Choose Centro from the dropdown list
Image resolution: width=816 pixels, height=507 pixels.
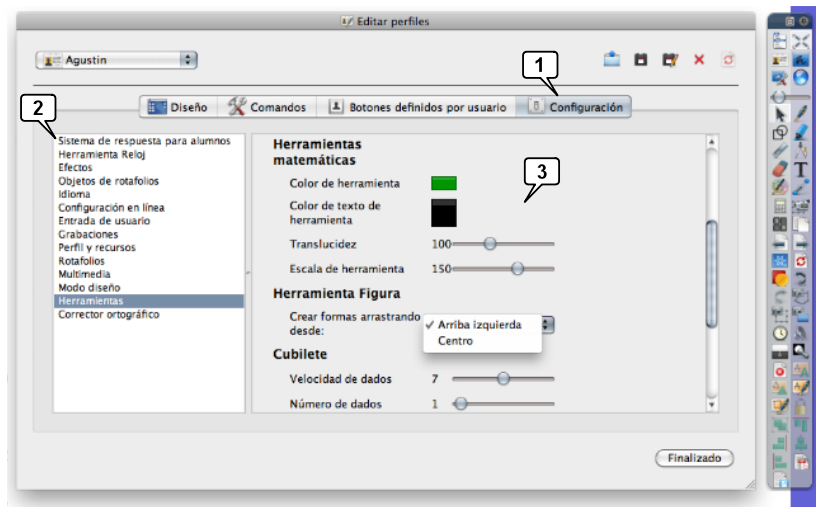456,341
